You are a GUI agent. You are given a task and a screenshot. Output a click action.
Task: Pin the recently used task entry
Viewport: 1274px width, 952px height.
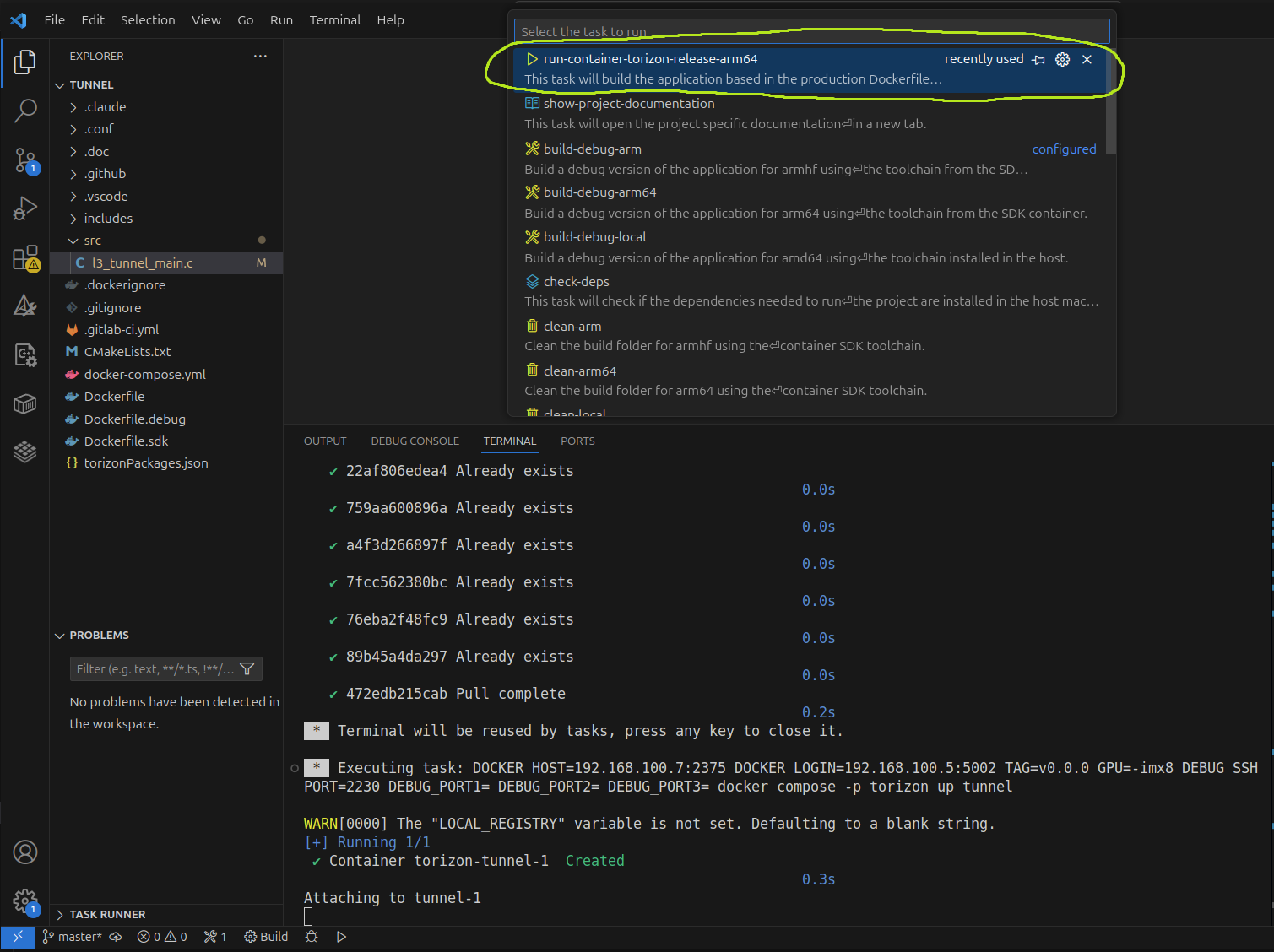[1038, 59]
